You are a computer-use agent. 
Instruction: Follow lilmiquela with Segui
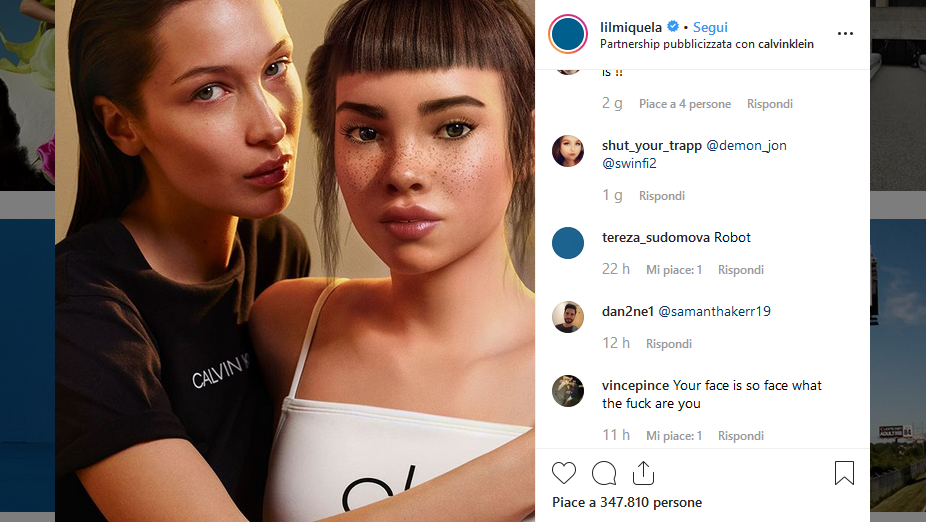tap(710, 27)
